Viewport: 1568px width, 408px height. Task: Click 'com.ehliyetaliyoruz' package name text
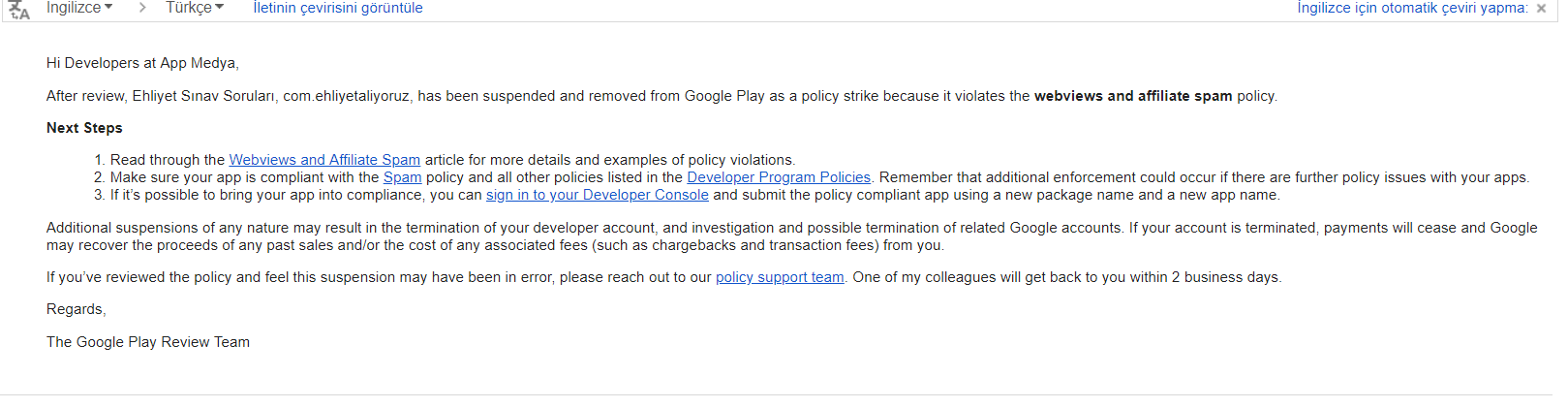pyautogui.click(x=347, y=96)
